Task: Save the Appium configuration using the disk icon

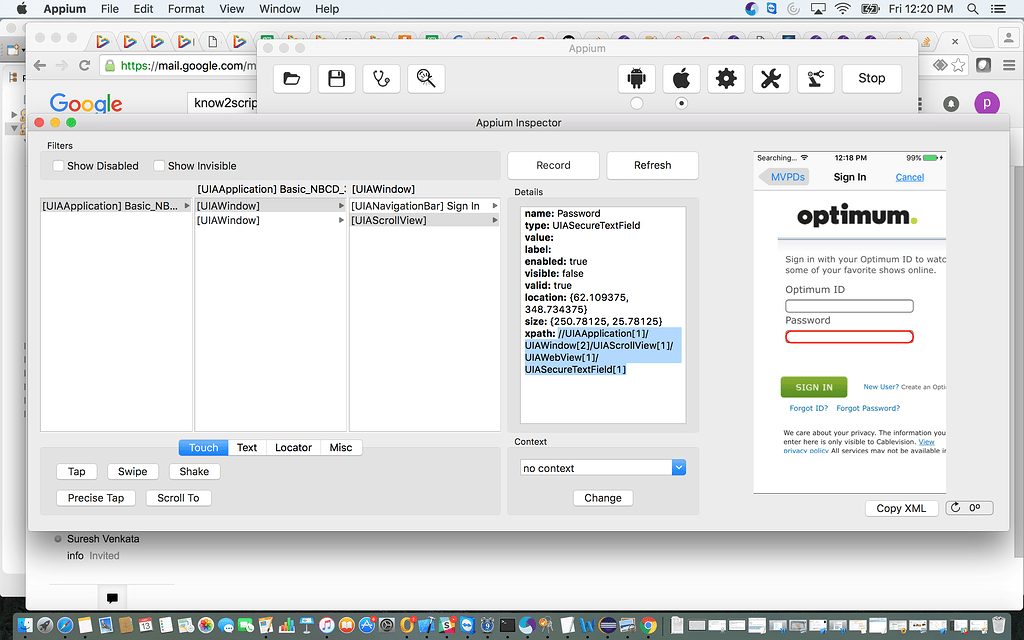Action: click(x=336, y=78)
